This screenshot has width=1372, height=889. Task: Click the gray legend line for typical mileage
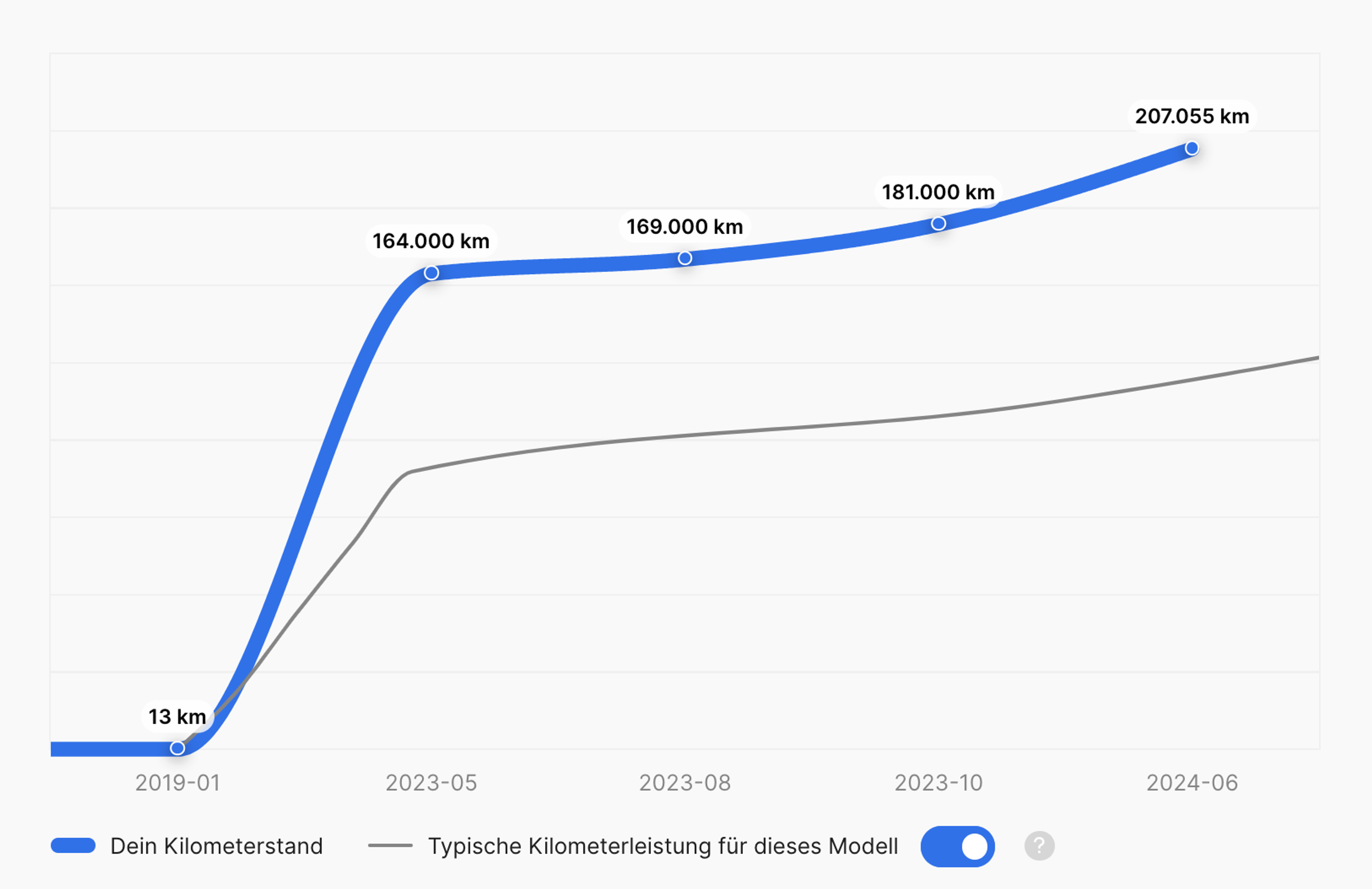point(390,846)
